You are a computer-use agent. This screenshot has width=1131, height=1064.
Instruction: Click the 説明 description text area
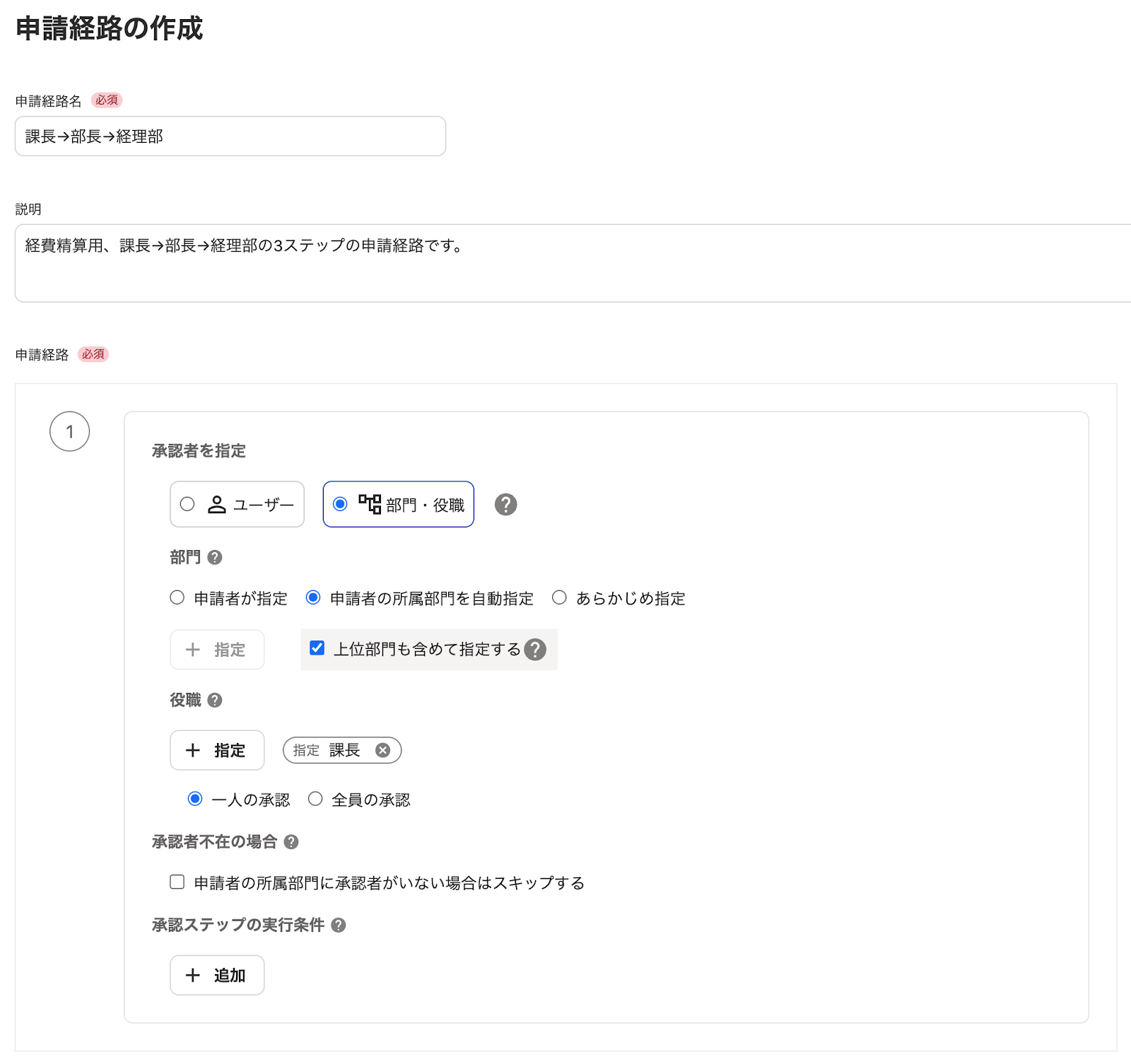(x=573, y=263)
